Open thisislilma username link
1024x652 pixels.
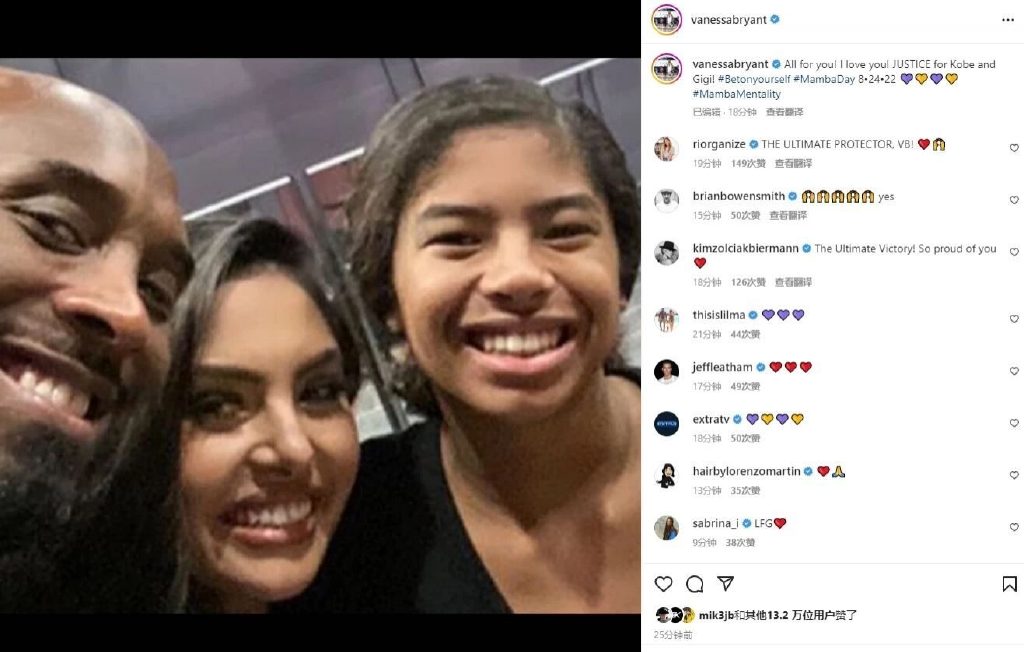pos(718,315)
